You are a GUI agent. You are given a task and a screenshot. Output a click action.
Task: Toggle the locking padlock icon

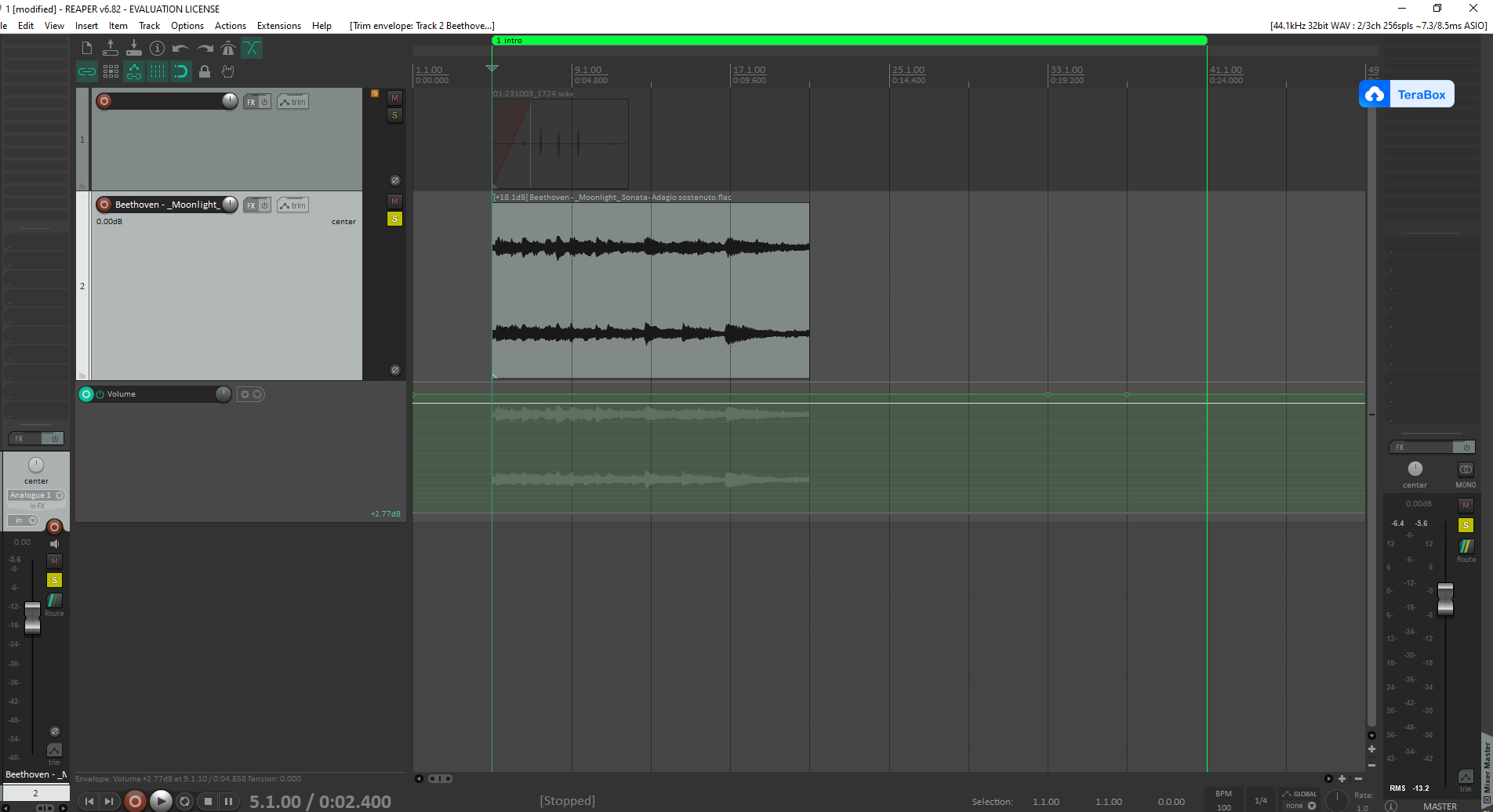[x=205, y=72]
